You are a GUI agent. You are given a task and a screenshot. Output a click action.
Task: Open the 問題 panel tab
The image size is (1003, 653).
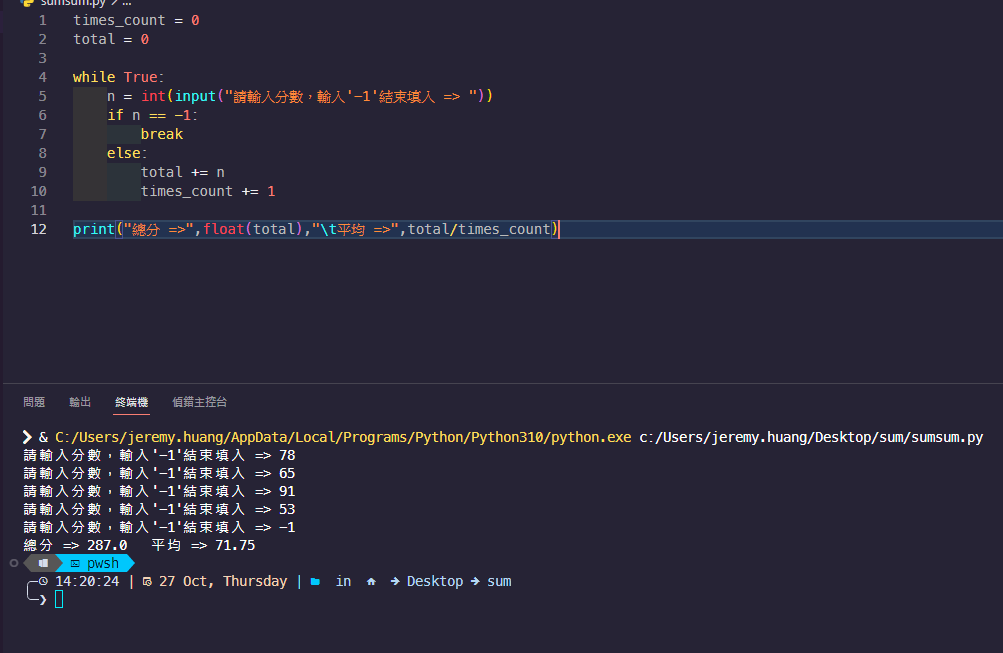click(x=34, y=402)
